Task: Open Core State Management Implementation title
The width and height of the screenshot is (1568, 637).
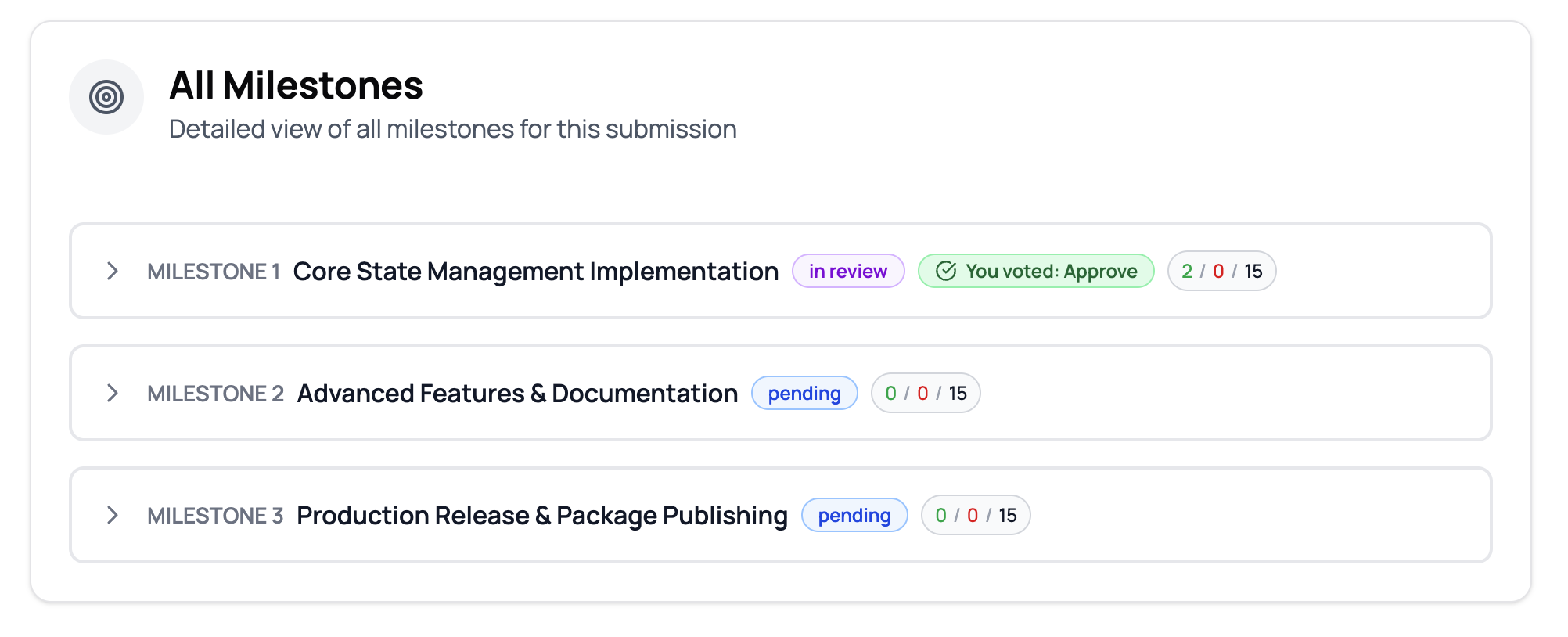Action: (536, 271)
